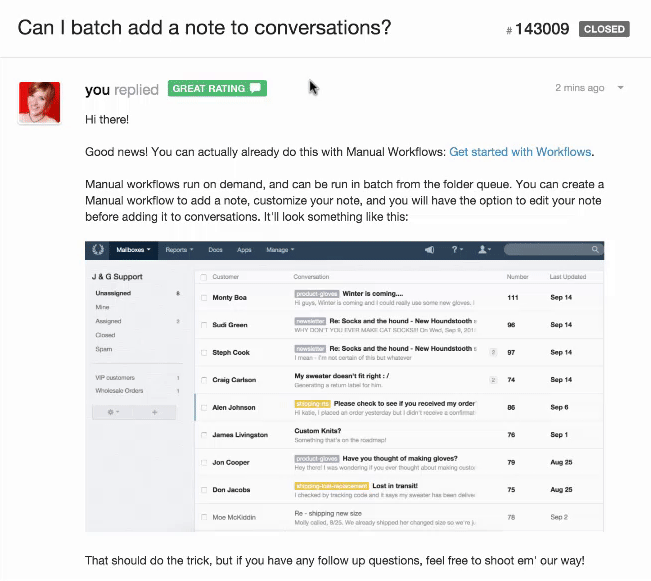Click the speech bubble in Great Rating badge

tap(256, 89)
